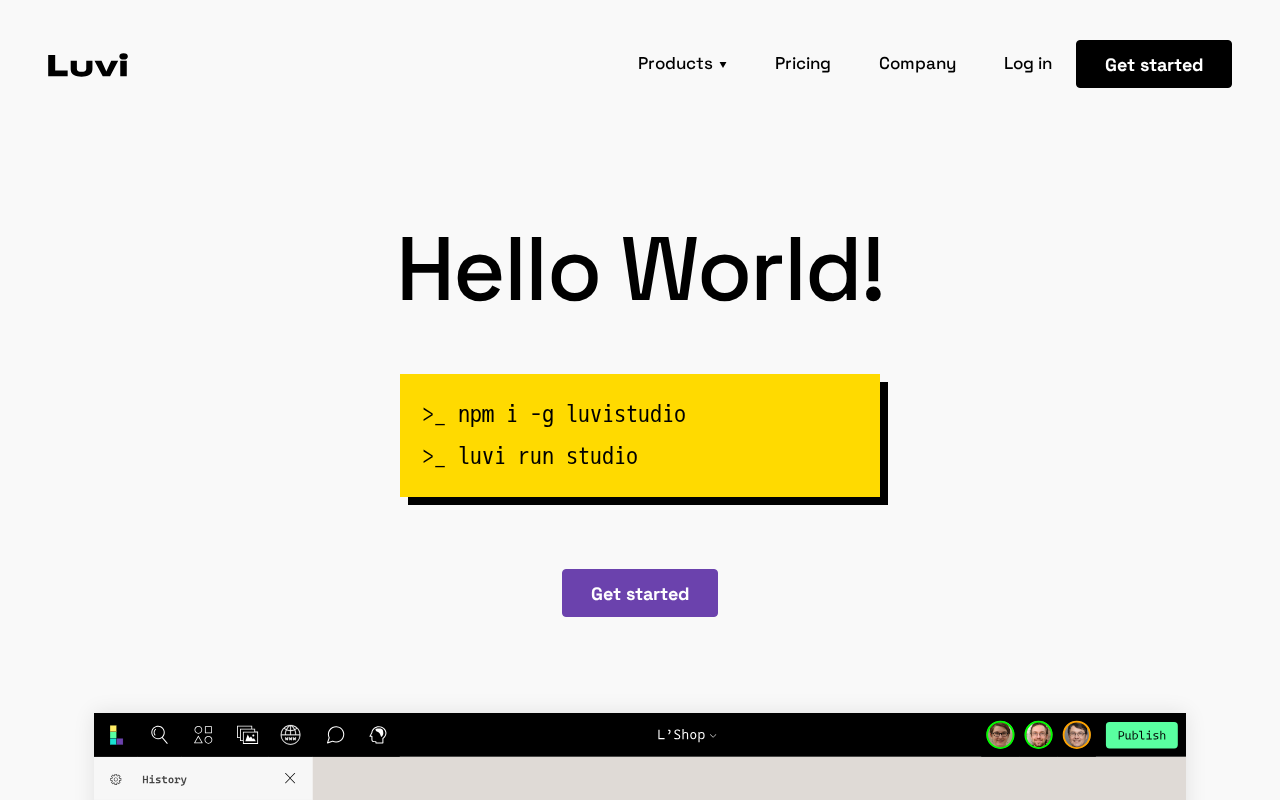
Task: Go to the Pricing page
Action: coord(803,64)
